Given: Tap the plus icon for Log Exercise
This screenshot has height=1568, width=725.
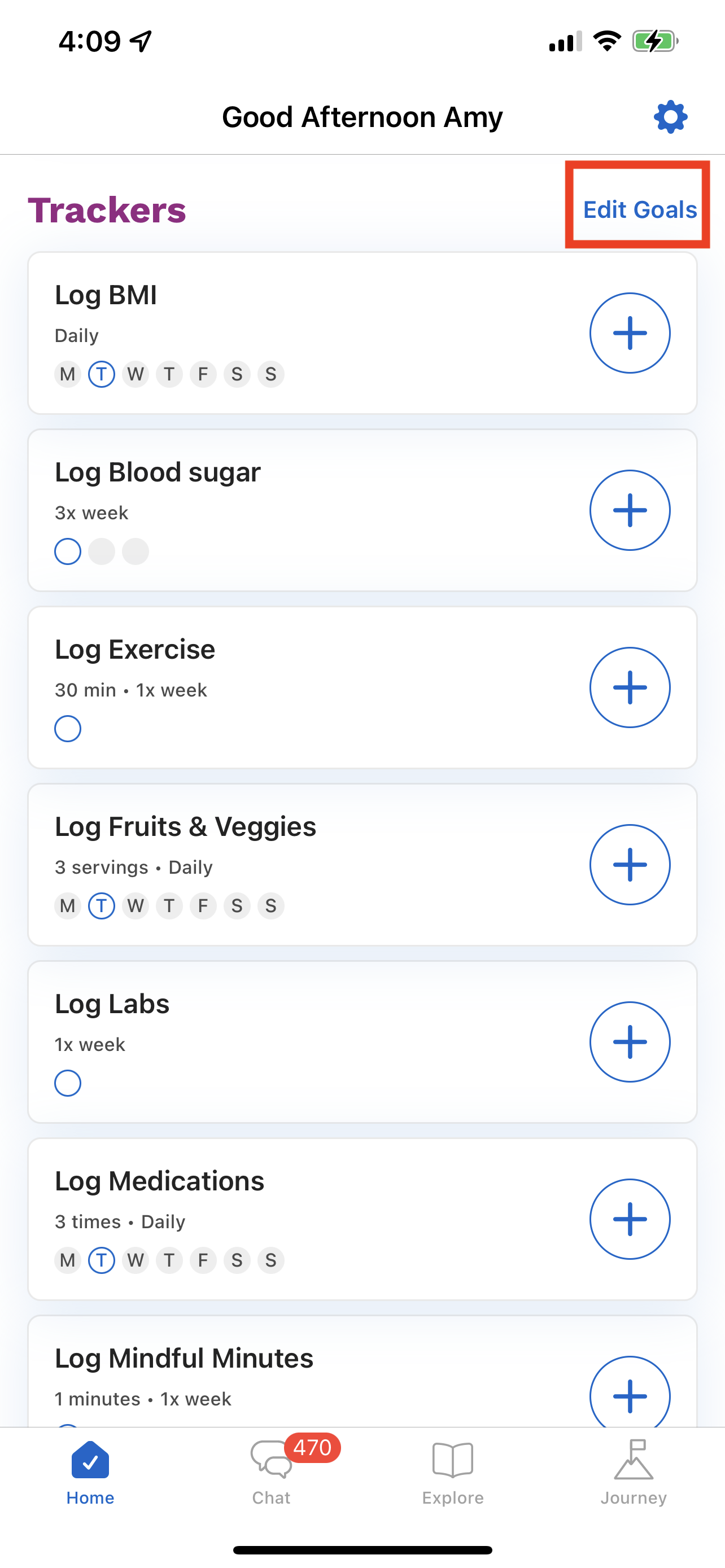Looking at the screenshot, I should 630,687.
